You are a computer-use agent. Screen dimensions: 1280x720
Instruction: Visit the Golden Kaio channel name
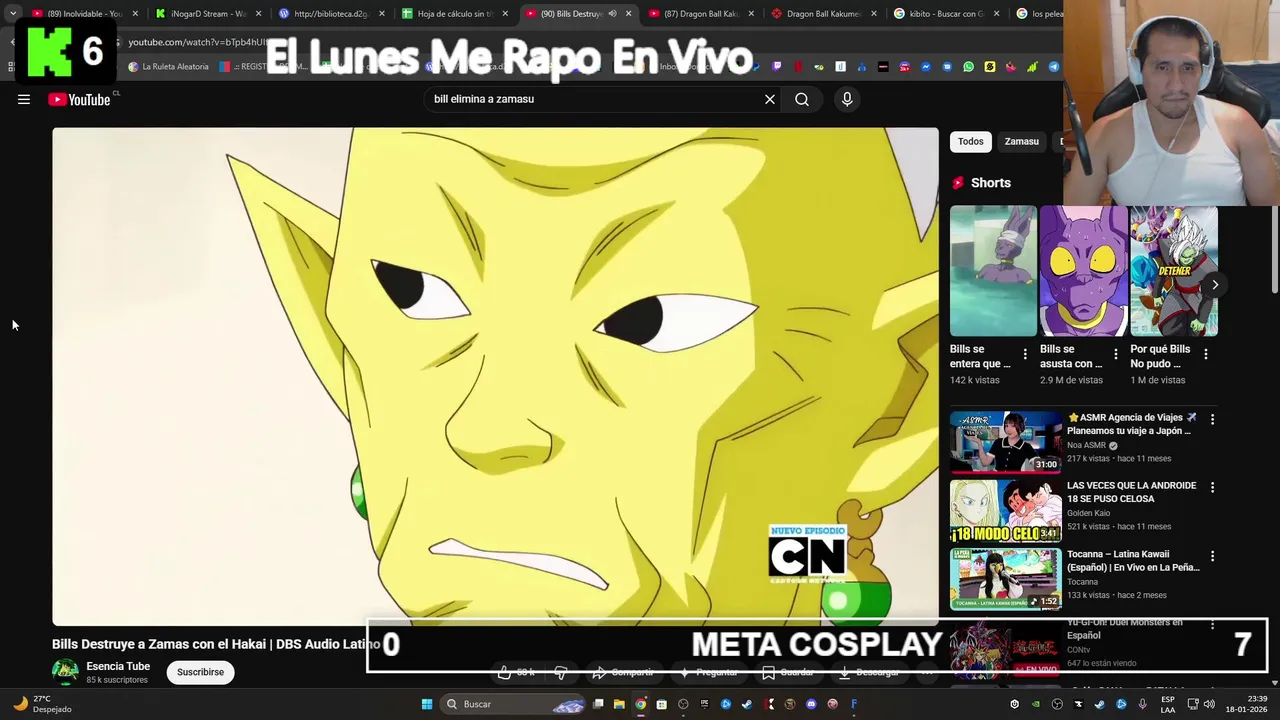(x=1088, y=513)
